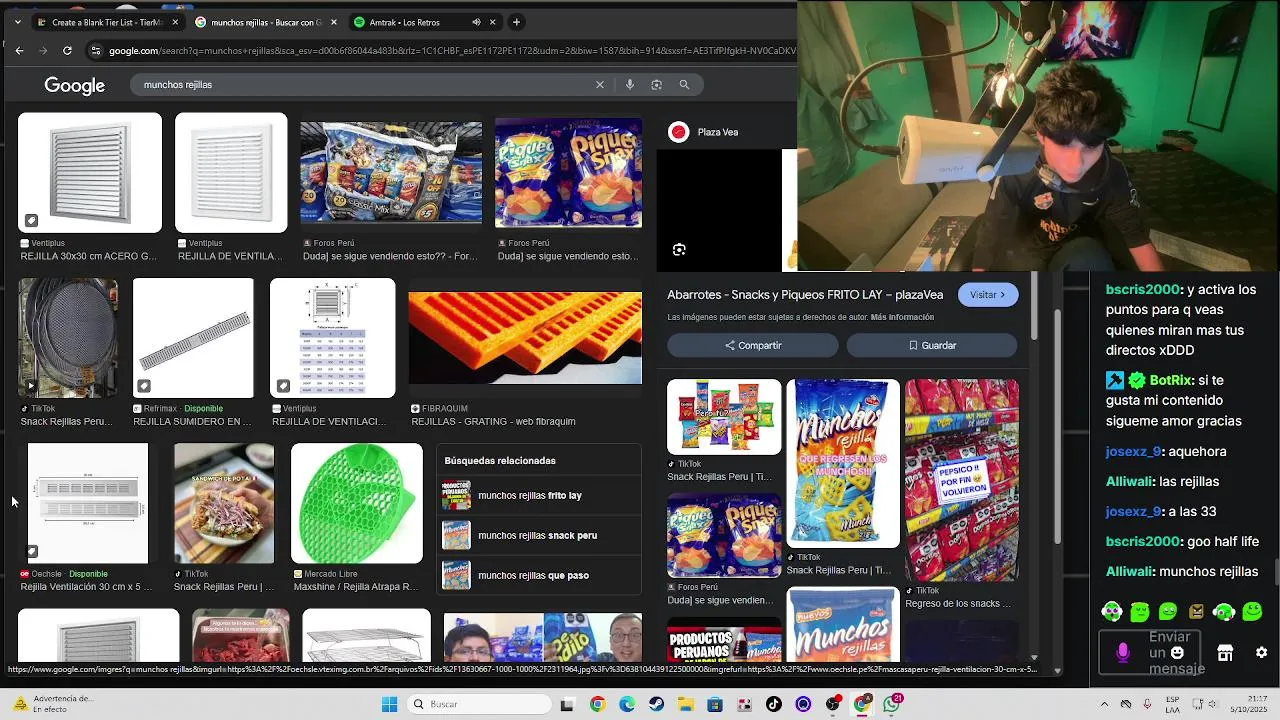
Task: Start voice search with the microphone icon
Action: (x=630, y=85)
